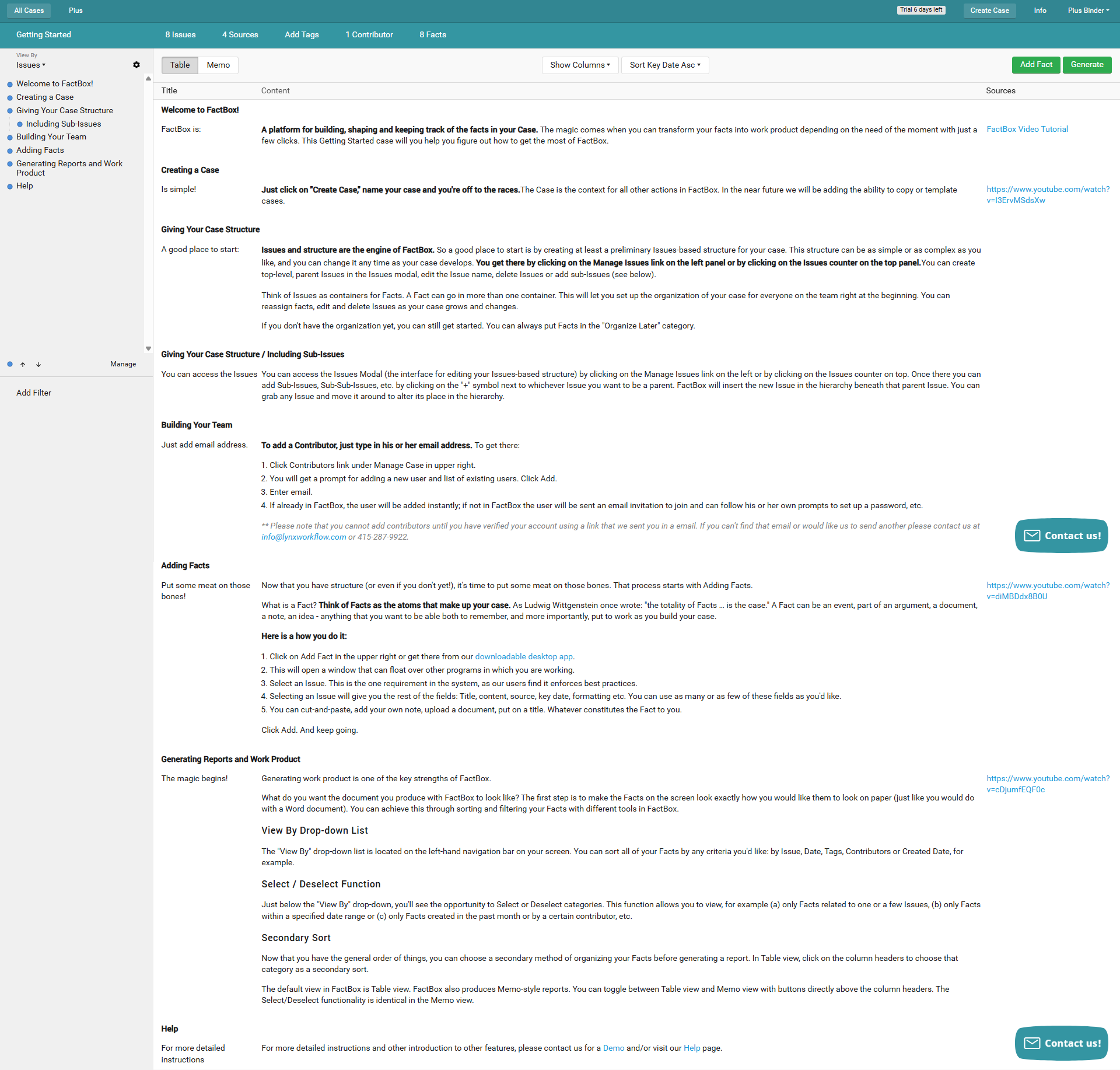Select Building Your Team in the issue list

51,137
